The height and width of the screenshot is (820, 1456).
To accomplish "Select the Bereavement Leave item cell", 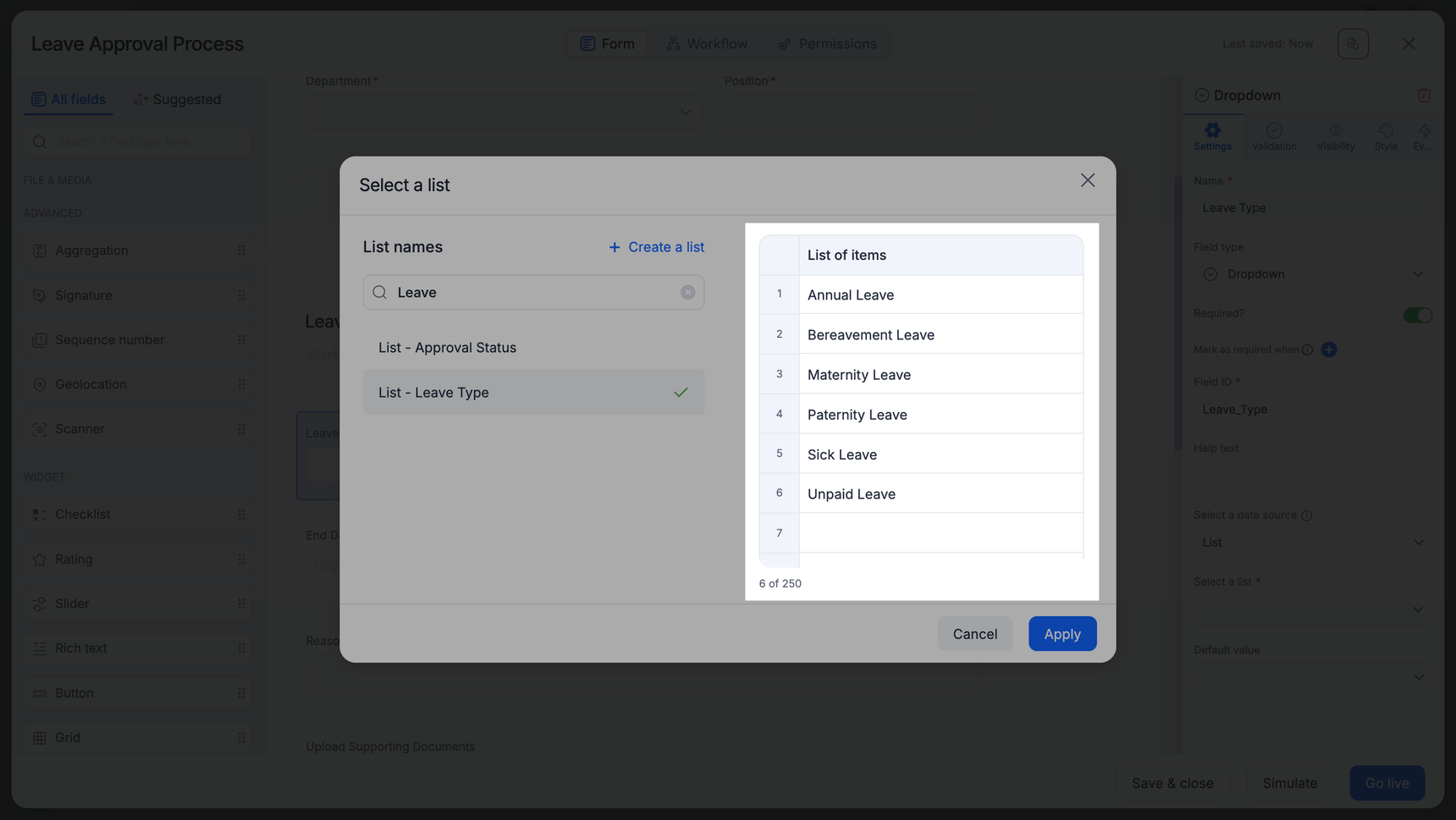I will pos(941,334).
